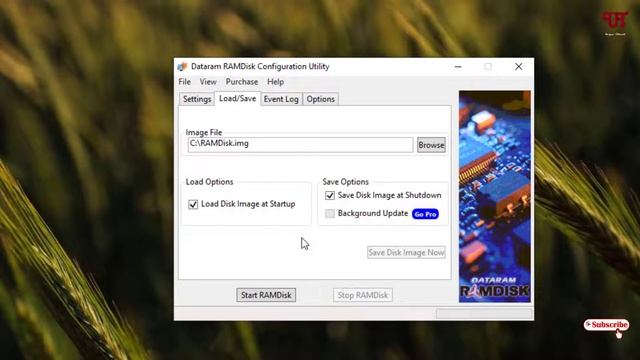Image resolution: width=640 pixels, height=360 pixels.
Task: Close the RAMDisk Configuration Utility window
Action: click(x=518, y=67)
